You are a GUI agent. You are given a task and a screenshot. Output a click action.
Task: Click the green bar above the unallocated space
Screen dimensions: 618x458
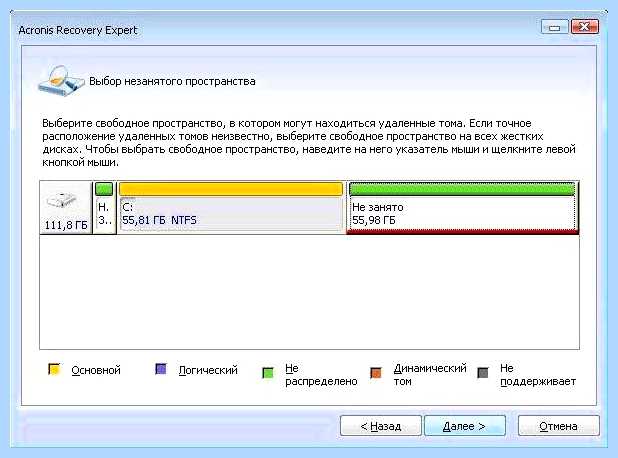(x=462, y=189)
